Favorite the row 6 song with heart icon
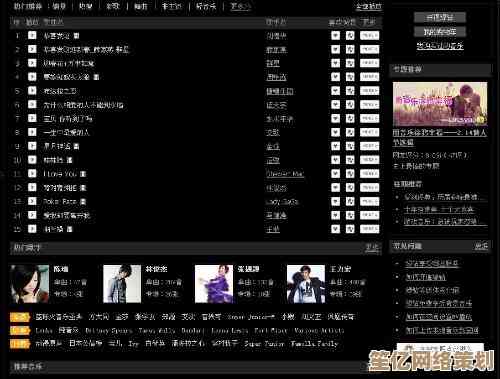The image size is (500, 379). click(x=335, y=105)
